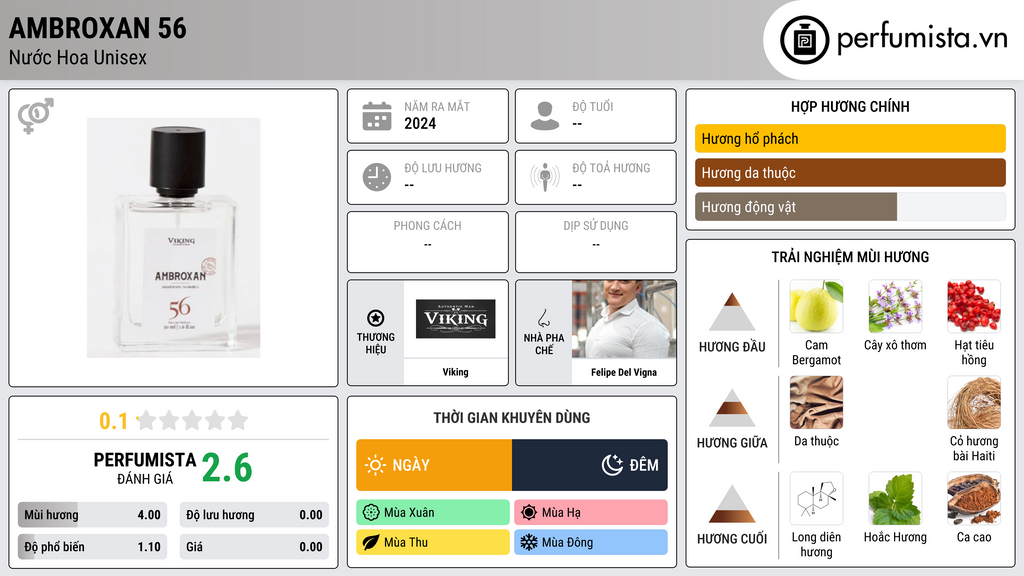Click the snowflake icon for Mùa Đông
The height and width of the screenshot is (576, 1024).
click(x=529, y=542)
